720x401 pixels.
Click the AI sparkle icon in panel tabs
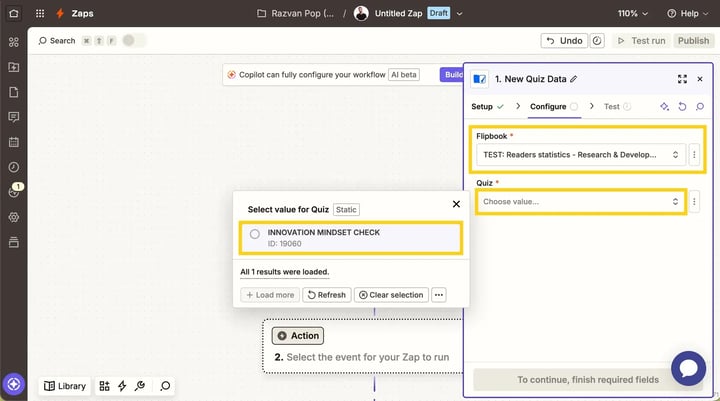tap(664, 107)
